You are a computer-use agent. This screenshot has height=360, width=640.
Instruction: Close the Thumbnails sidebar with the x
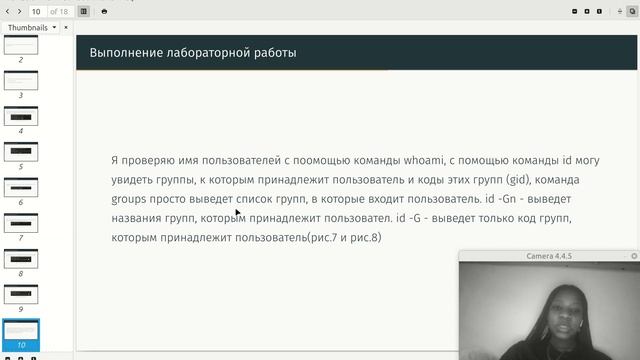point(66,28)
